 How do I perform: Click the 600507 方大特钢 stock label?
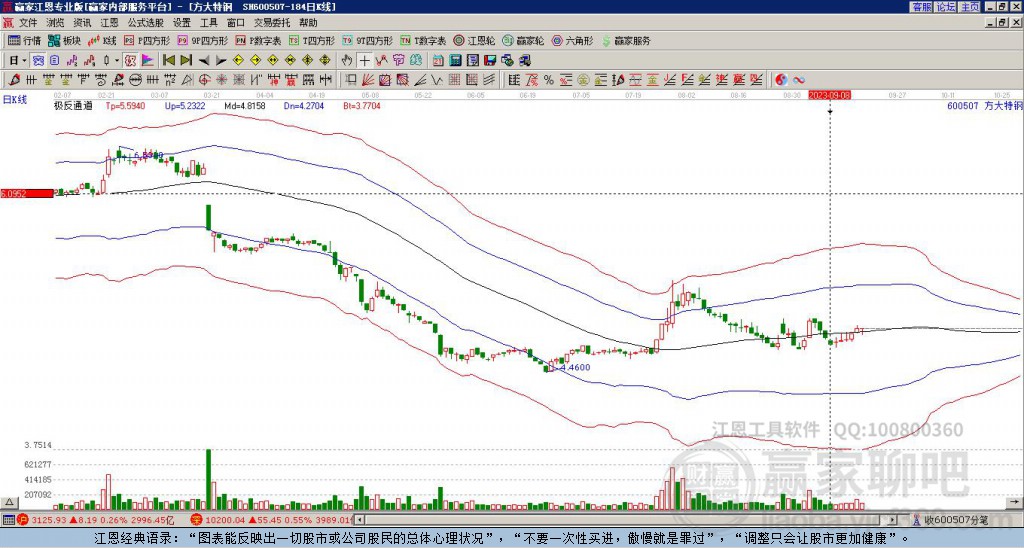pos(985,105)
